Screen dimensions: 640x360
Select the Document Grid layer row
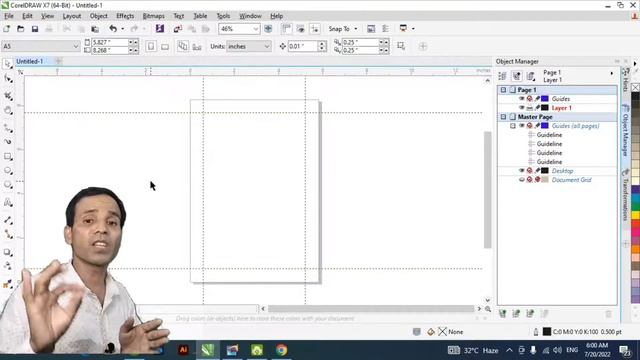(x=557, y=180)
